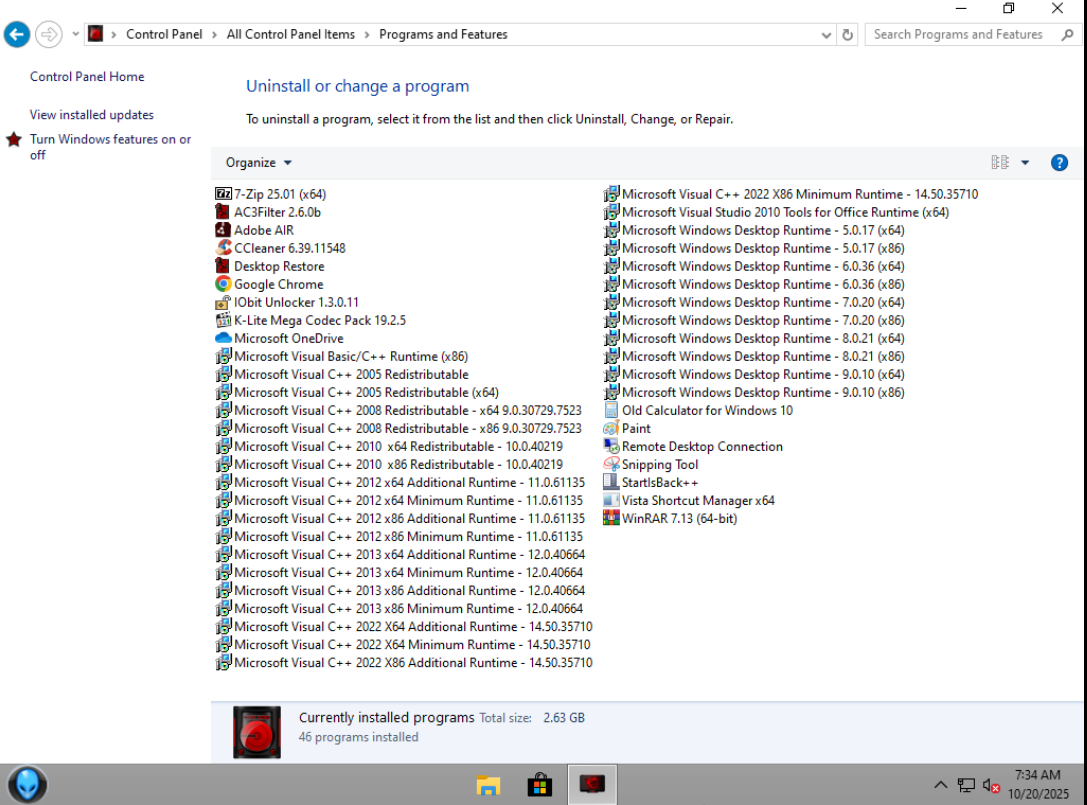The image size is (1087, 805).
Task: Show hidden tray icons chevron
Action: [940, 786]
